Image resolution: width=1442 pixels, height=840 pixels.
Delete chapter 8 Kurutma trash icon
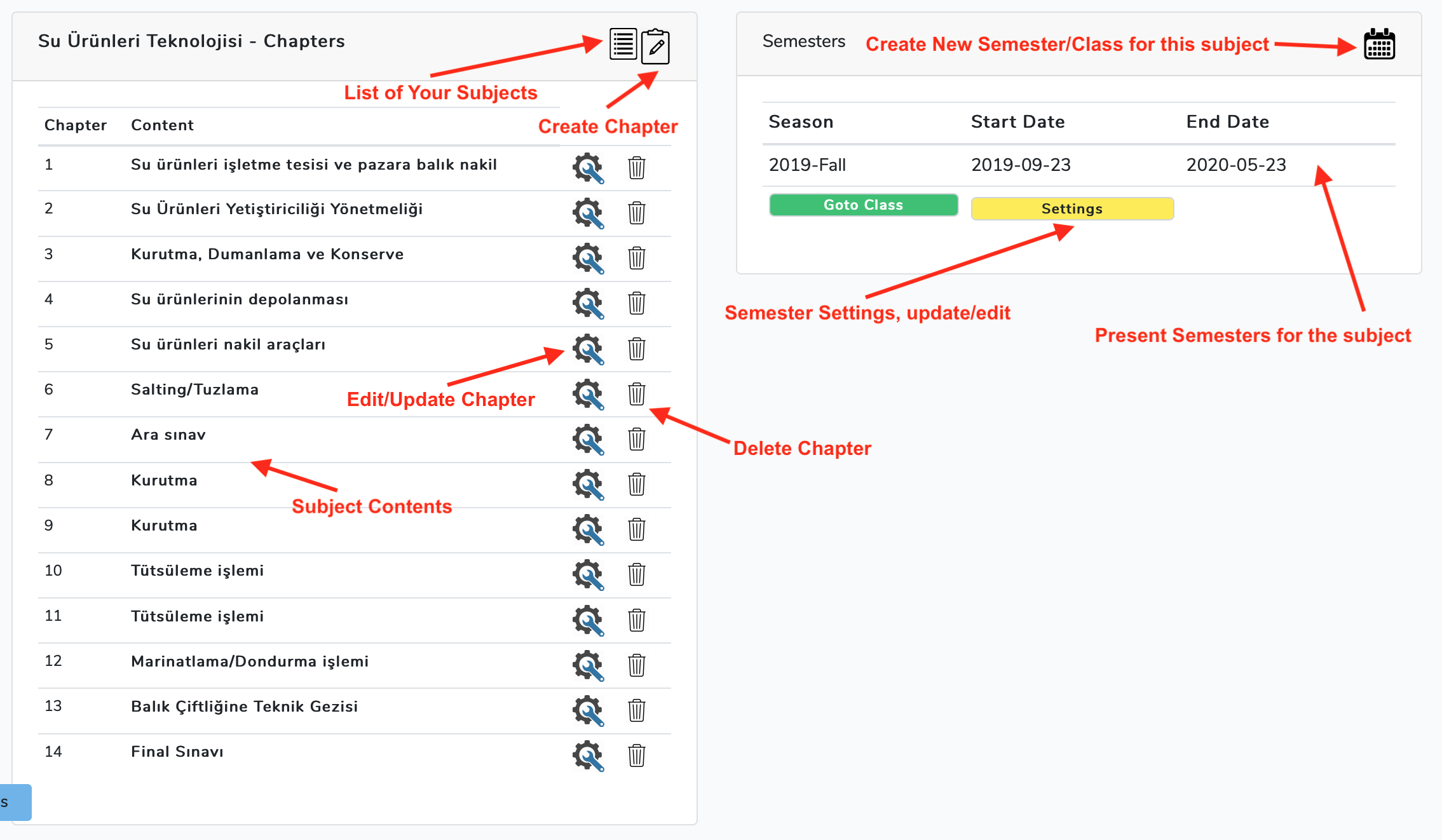point(636,484)
